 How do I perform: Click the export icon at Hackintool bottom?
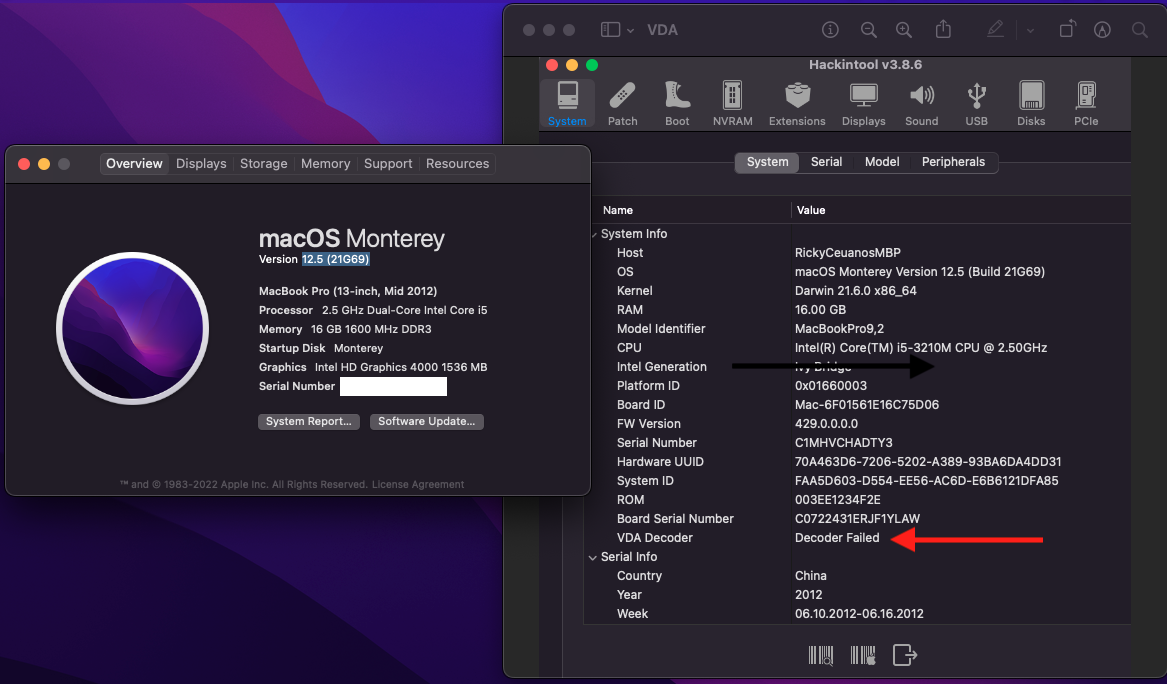click(x=904, y=655)
